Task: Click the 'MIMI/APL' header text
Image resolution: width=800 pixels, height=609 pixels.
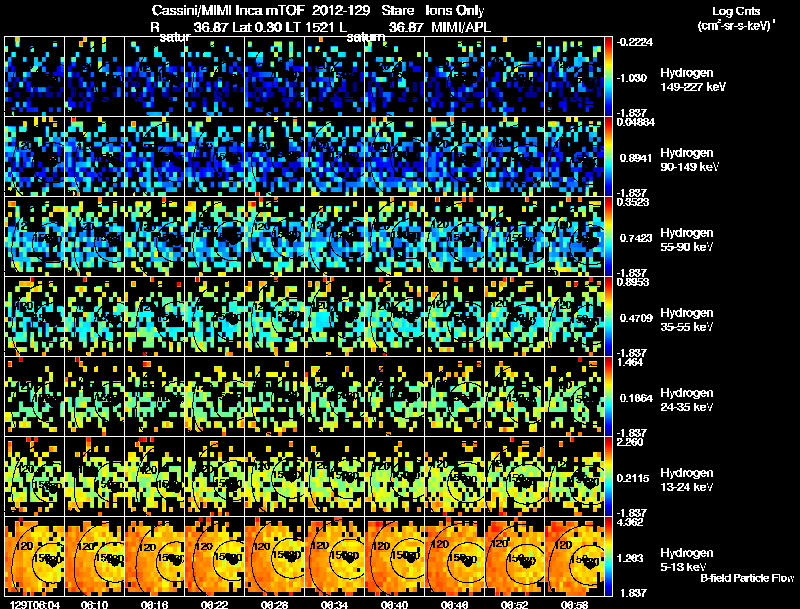Action: coord(461,27)
